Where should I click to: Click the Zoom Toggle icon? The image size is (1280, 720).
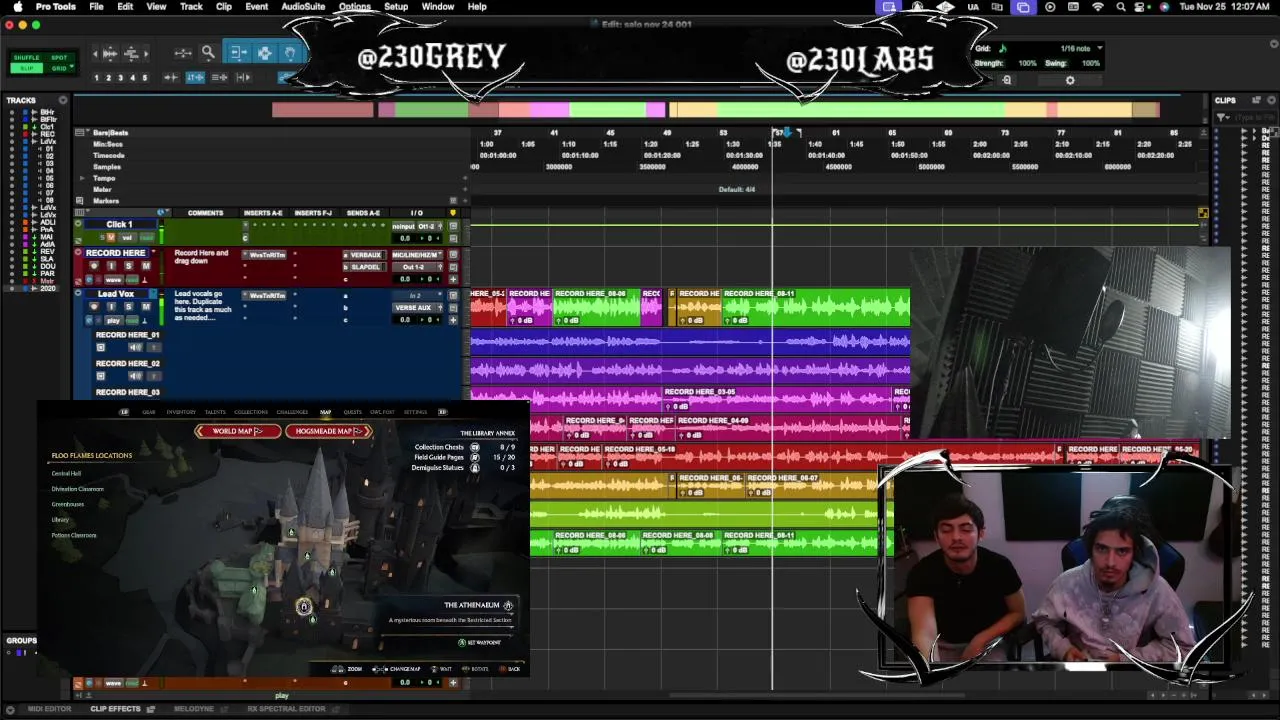183,53
